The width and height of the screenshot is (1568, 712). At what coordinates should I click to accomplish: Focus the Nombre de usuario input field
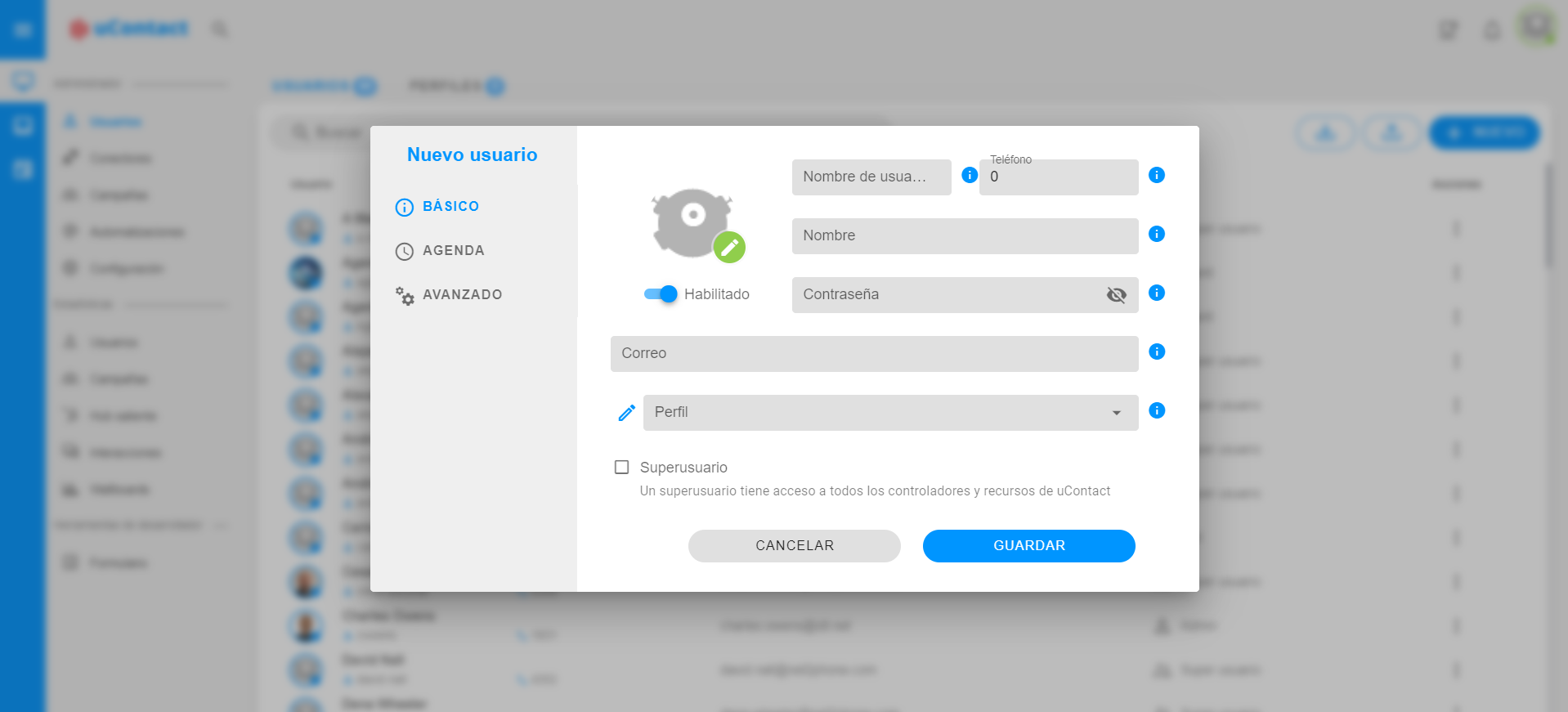(871, 177)
